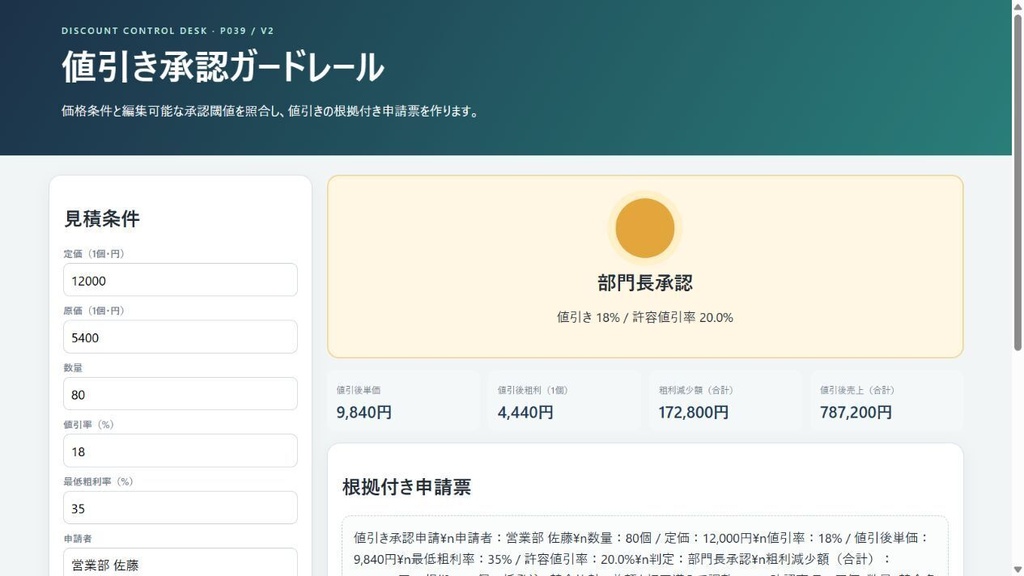Screen dimensions: 1024x576
Task: Click the 原価（1個・円） field label
Action: click(x=94, y=311)
